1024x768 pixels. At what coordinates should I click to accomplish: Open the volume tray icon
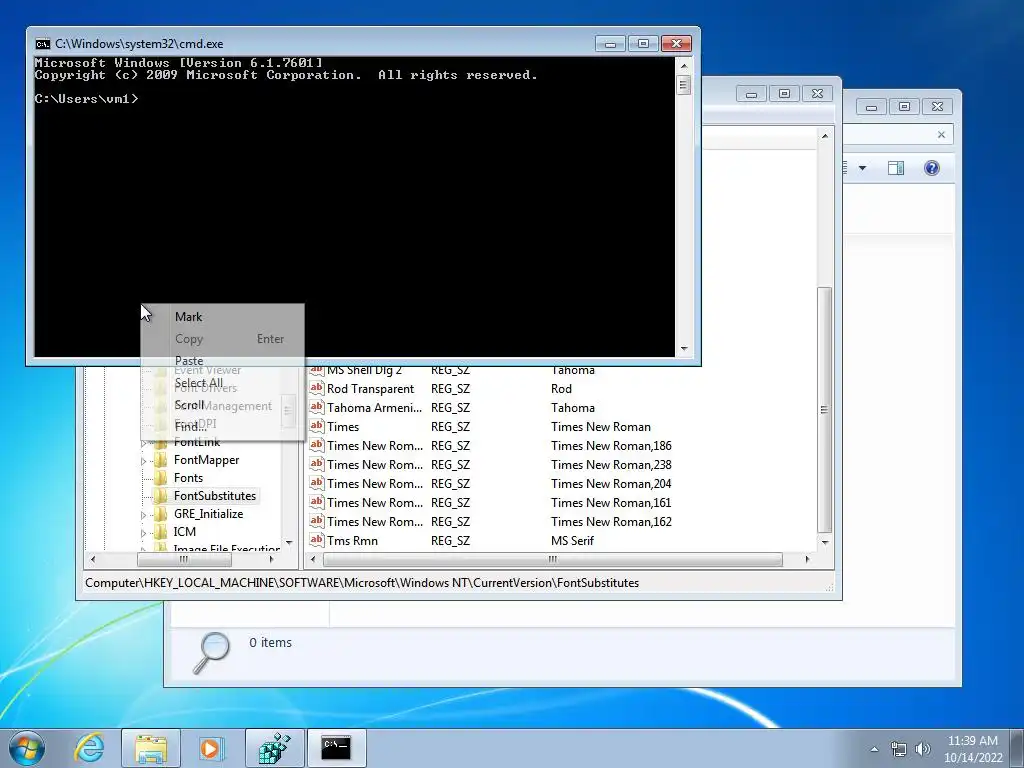click(x=923, y=749)
